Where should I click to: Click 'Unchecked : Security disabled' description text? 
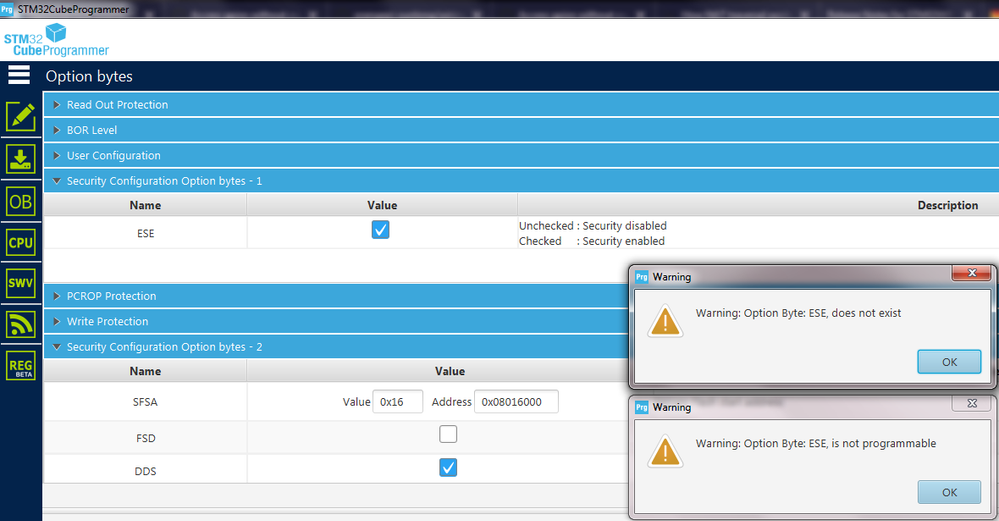click(593, 225)
